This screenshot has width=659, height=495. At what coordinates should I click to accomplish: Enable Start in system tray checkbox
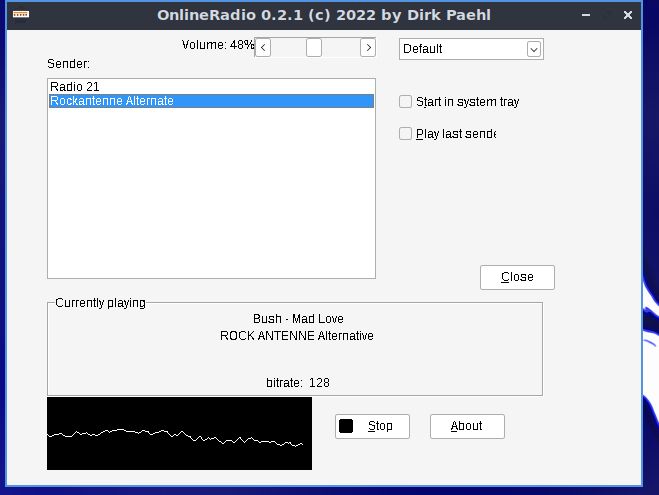tap(405, 101)
